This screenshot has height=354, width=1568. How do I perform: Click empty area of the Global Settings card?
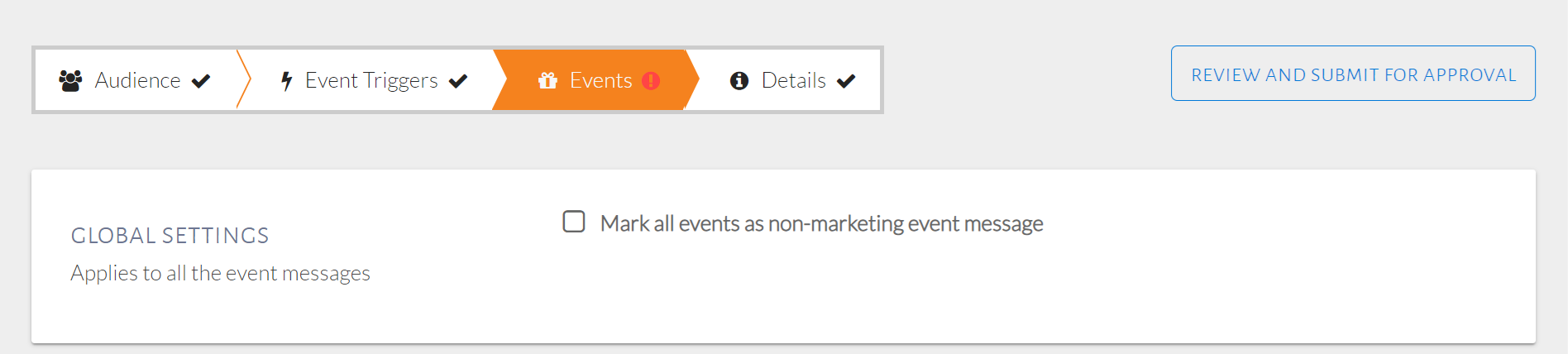click(1241, 289)
